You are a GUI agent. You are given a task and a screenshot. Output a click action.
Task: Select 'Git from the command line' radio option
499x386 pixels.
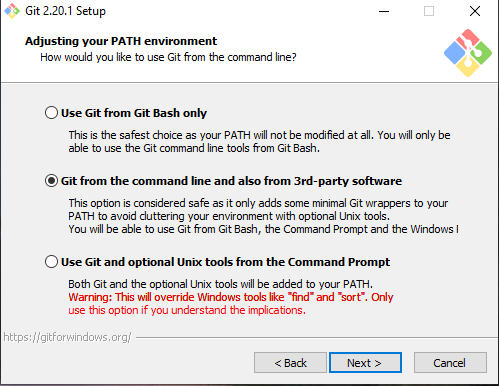coord(51,181)
